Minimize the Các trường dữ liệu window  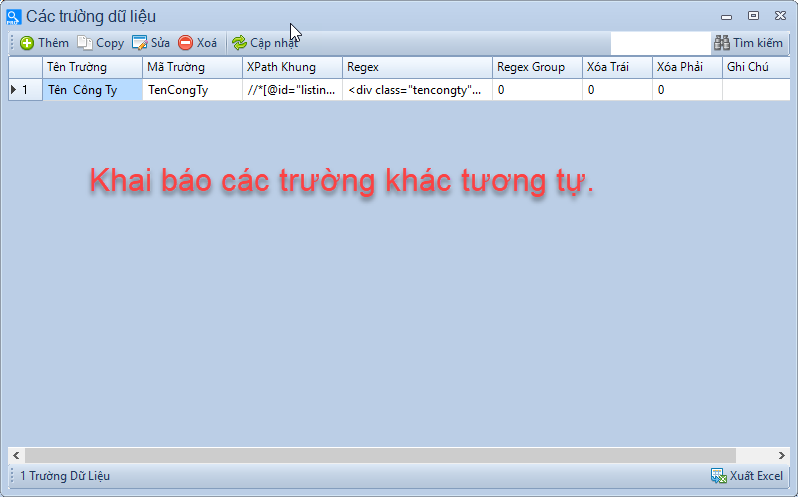point(726,17)
